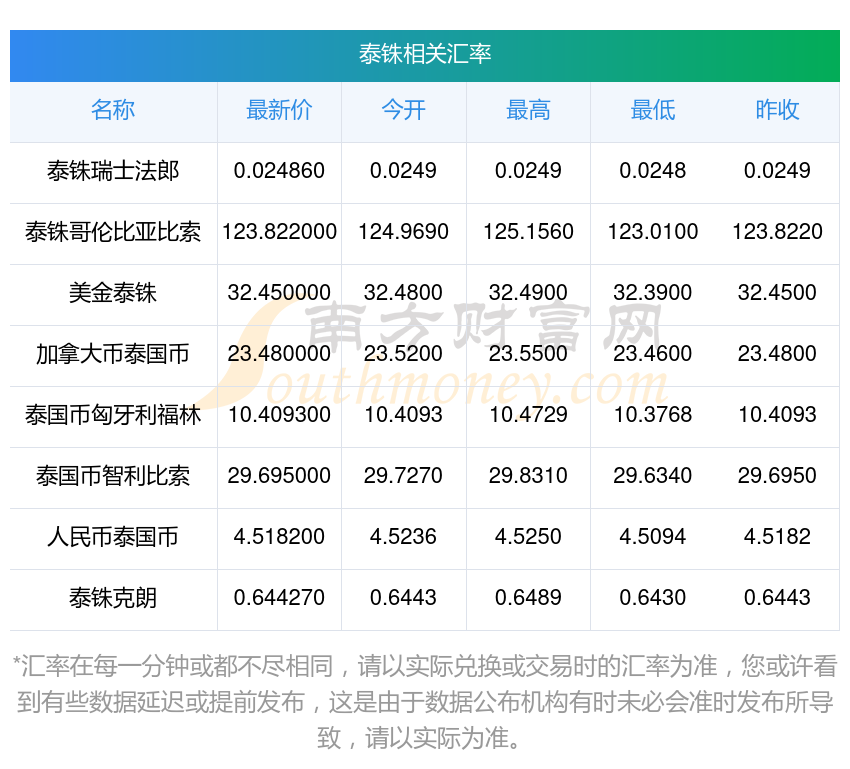Click the high value 4.5250
850x769 pixels.
tap(528, 537)
